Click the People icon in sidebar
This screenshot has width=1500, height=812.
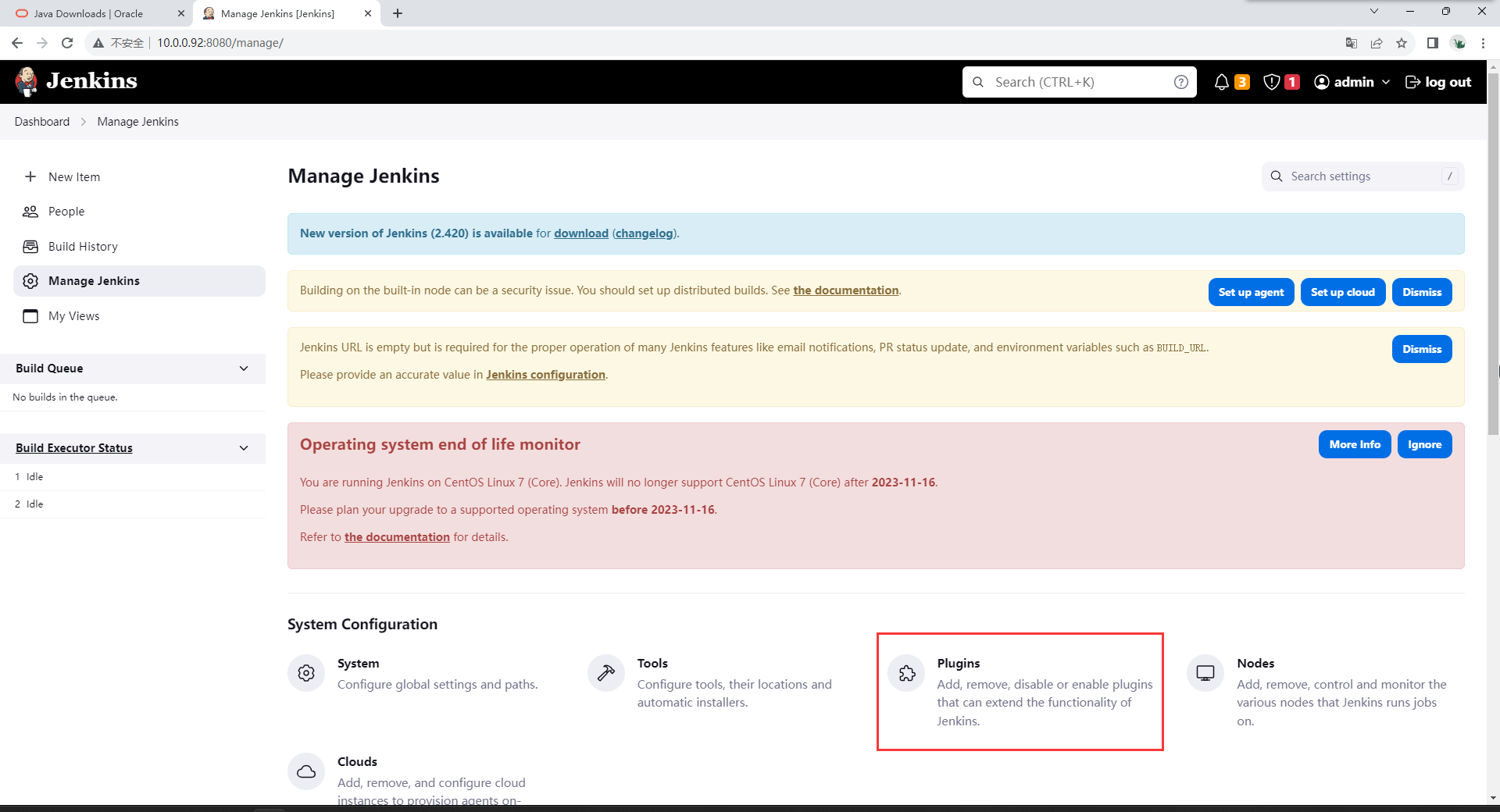tap(30, 212)
